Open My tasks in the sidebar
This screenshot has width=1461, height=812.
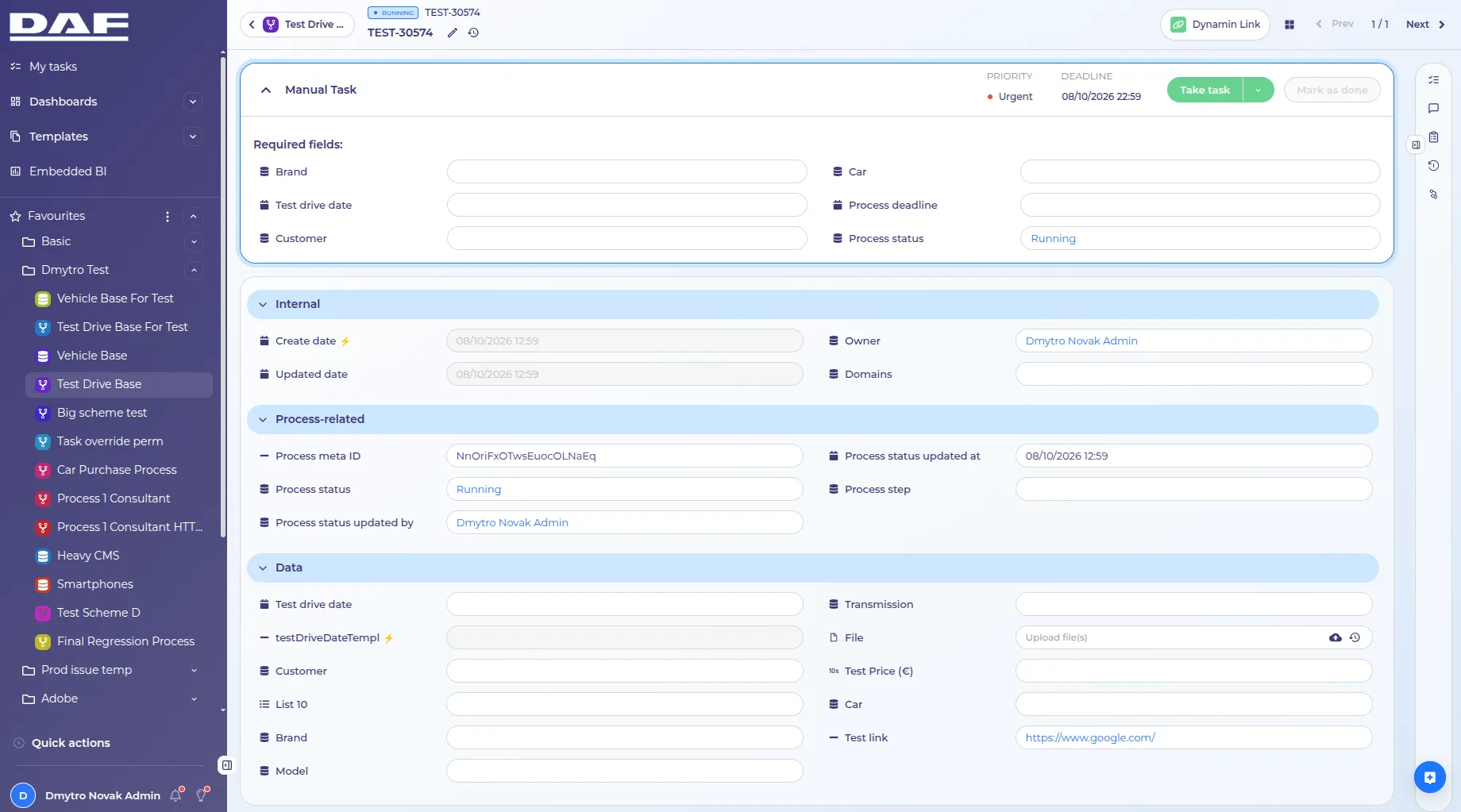(x=52, y=67)
